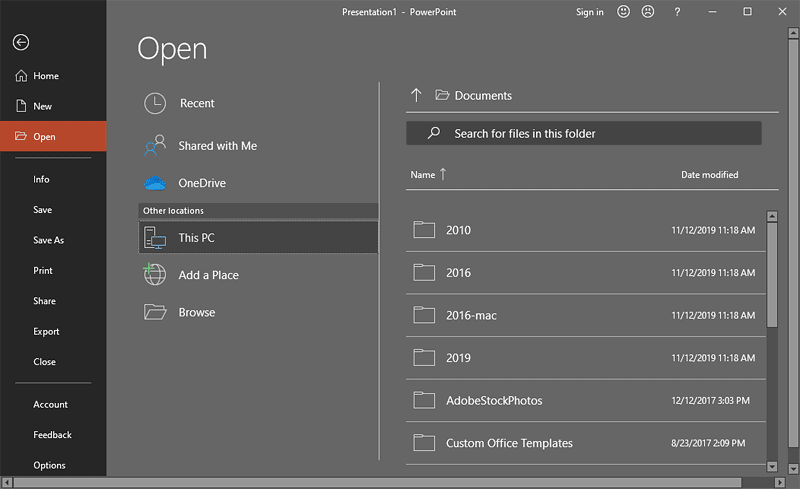Click the Sign in link
The width and height of the screenshot is (800, 489).
(x=589, y=12)
